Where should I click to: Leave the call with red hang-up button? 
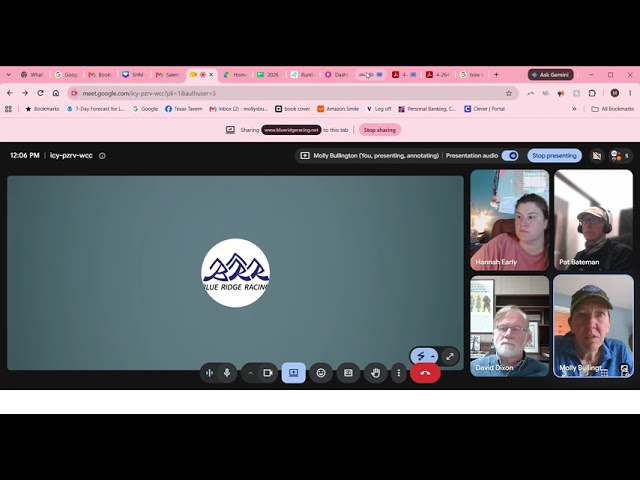point(425,373)
